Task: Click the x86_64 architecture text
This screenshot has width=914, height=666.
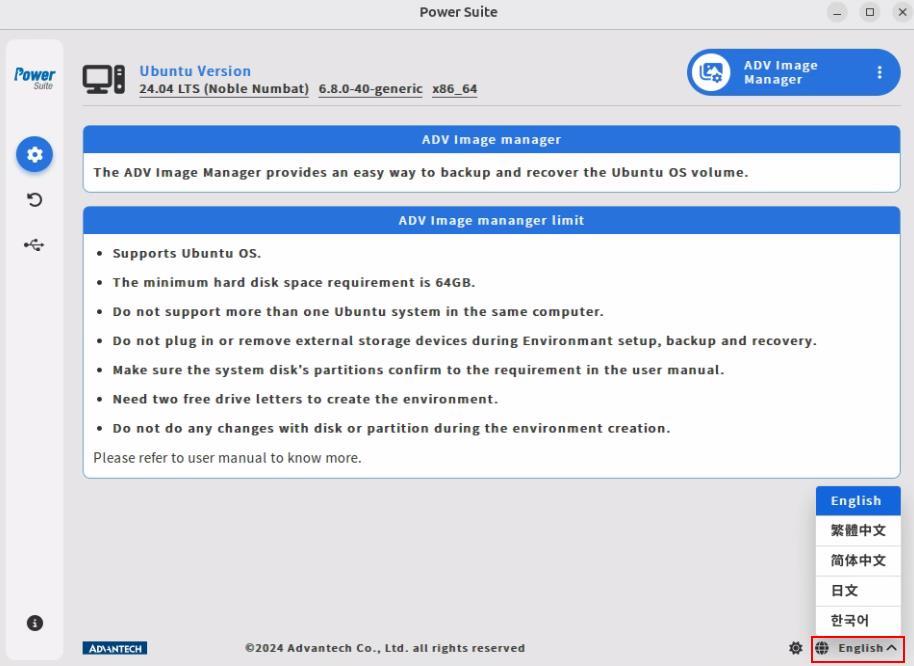Action: [x=455, y=89]
